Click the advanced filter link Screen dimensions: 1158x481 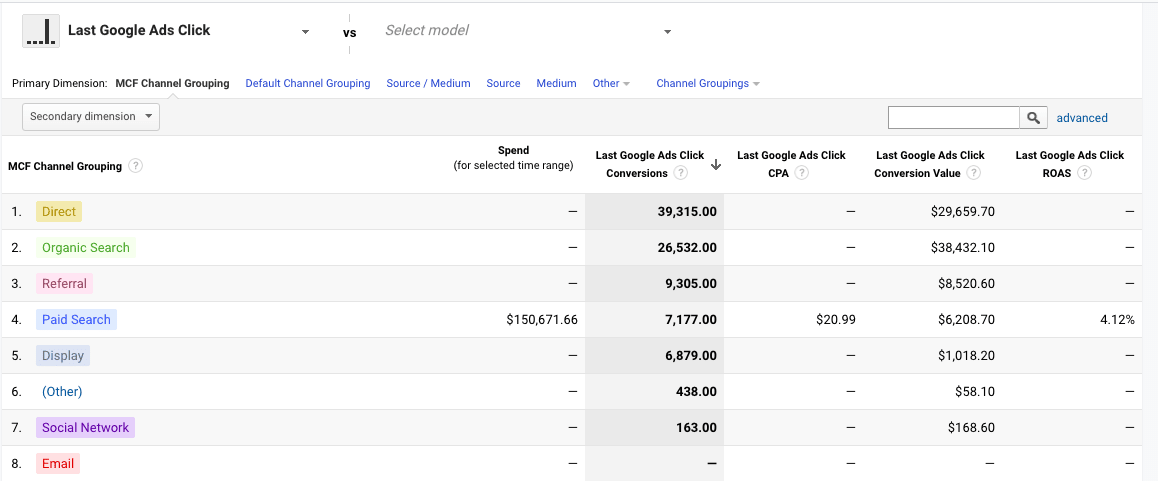(1082, 118)
